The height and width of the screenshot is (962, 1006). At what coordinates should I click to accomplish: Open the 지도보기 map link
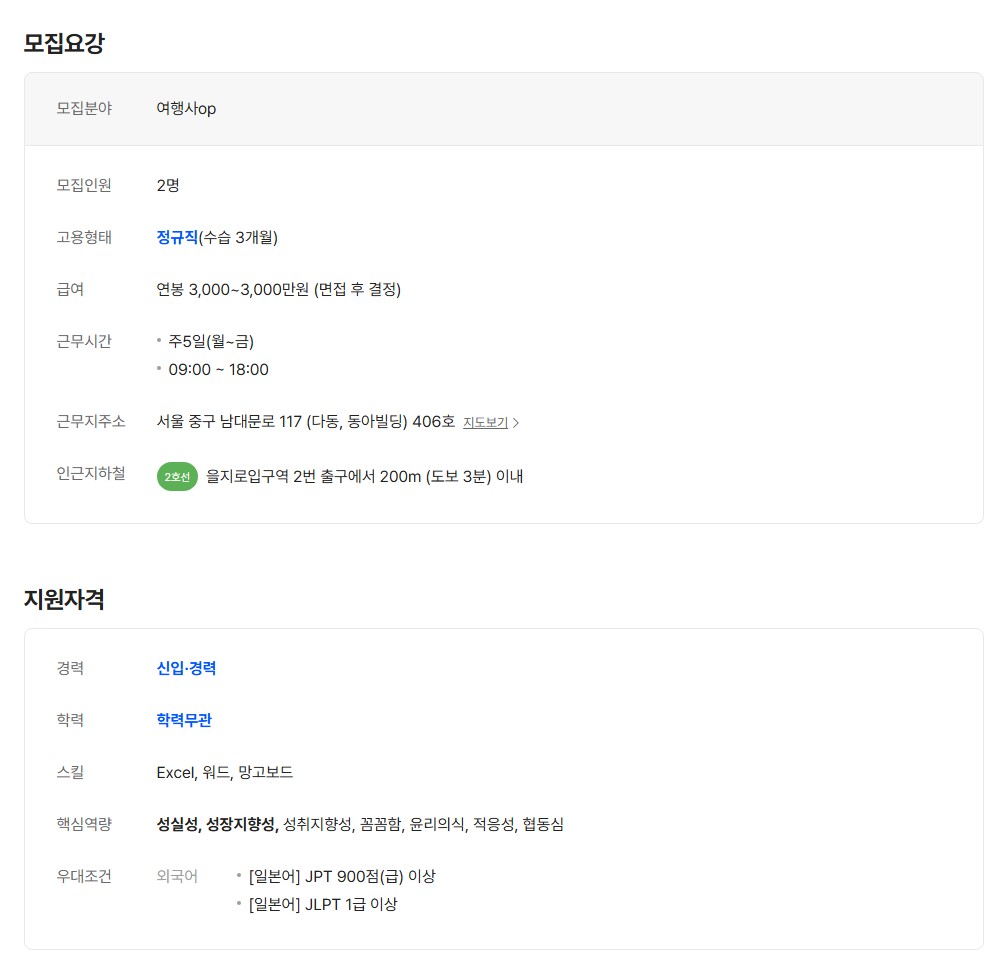click(485, 422)
